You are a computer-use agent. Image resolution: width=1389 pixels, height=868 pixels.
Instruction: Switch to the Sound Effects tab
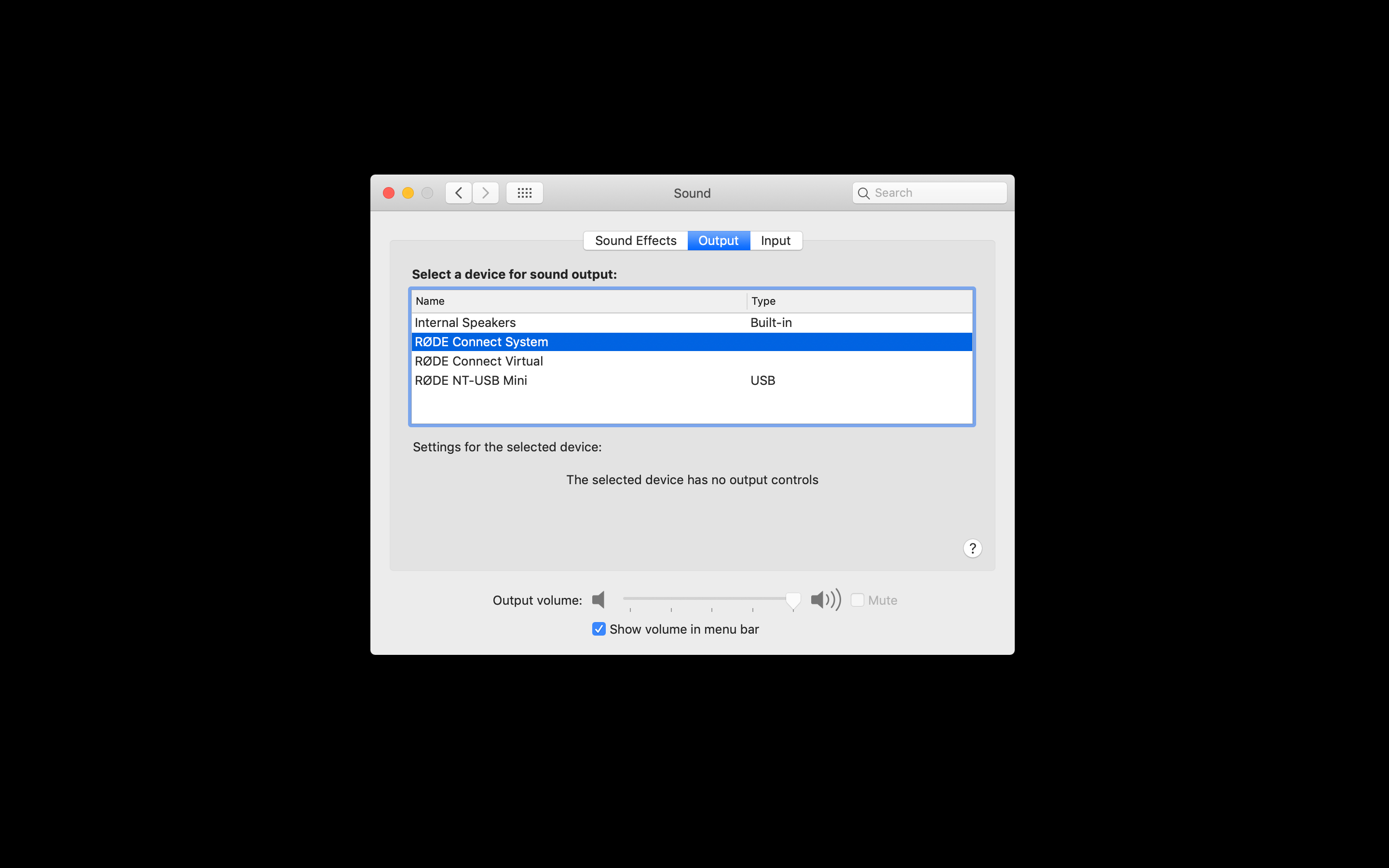pos(635,241)
